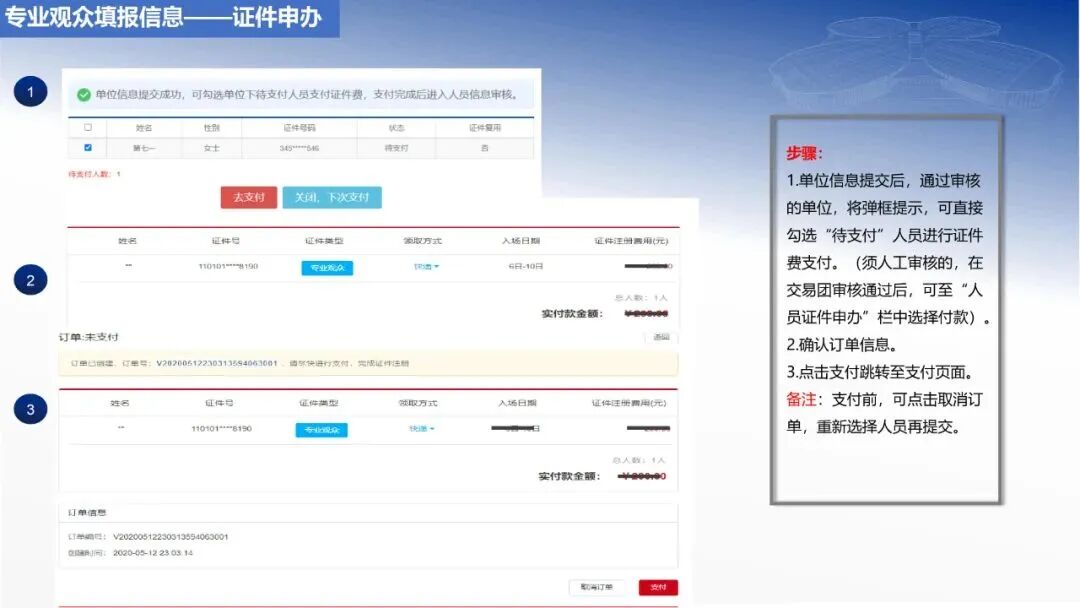Image resolution: width=1080 pixels, height=608 pixels.
Task: Click the red 支付 button
Action: 657,588
